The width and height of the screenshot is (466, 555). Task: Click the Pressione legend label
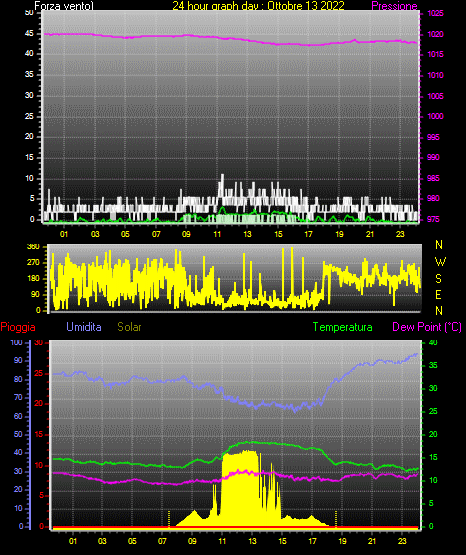pos(394,6)
